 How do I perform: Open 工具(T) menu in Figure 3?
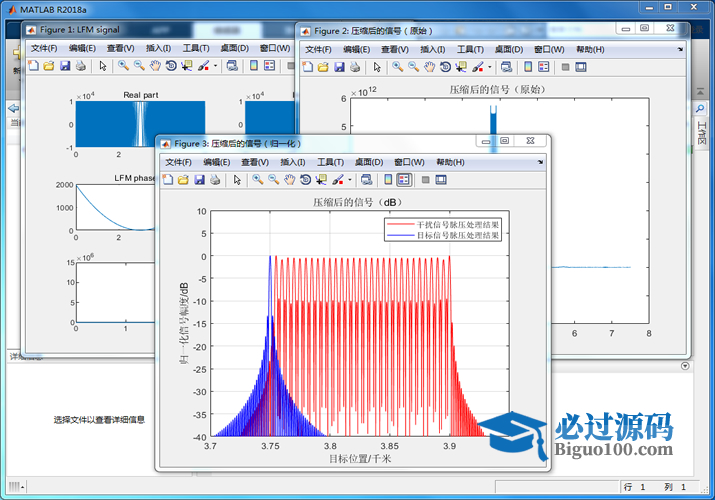(331, 162)
